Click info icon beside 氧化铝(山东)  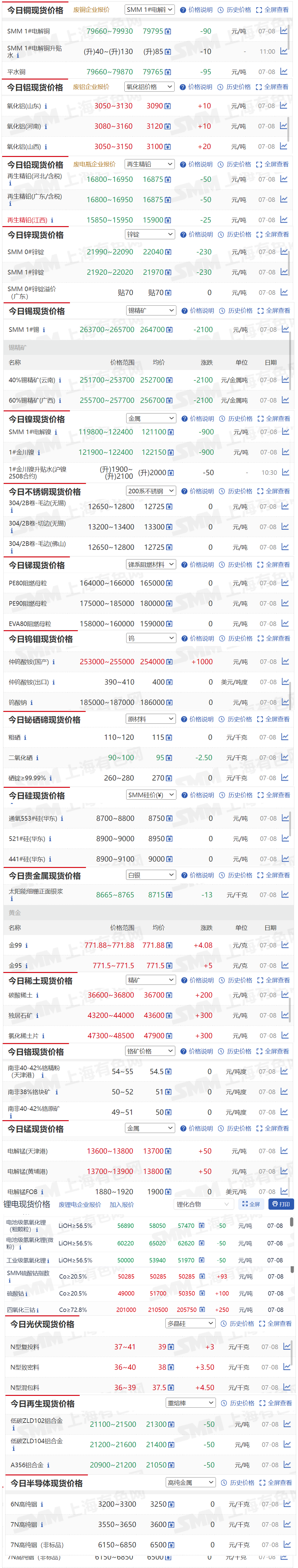[x=46, y=107]
